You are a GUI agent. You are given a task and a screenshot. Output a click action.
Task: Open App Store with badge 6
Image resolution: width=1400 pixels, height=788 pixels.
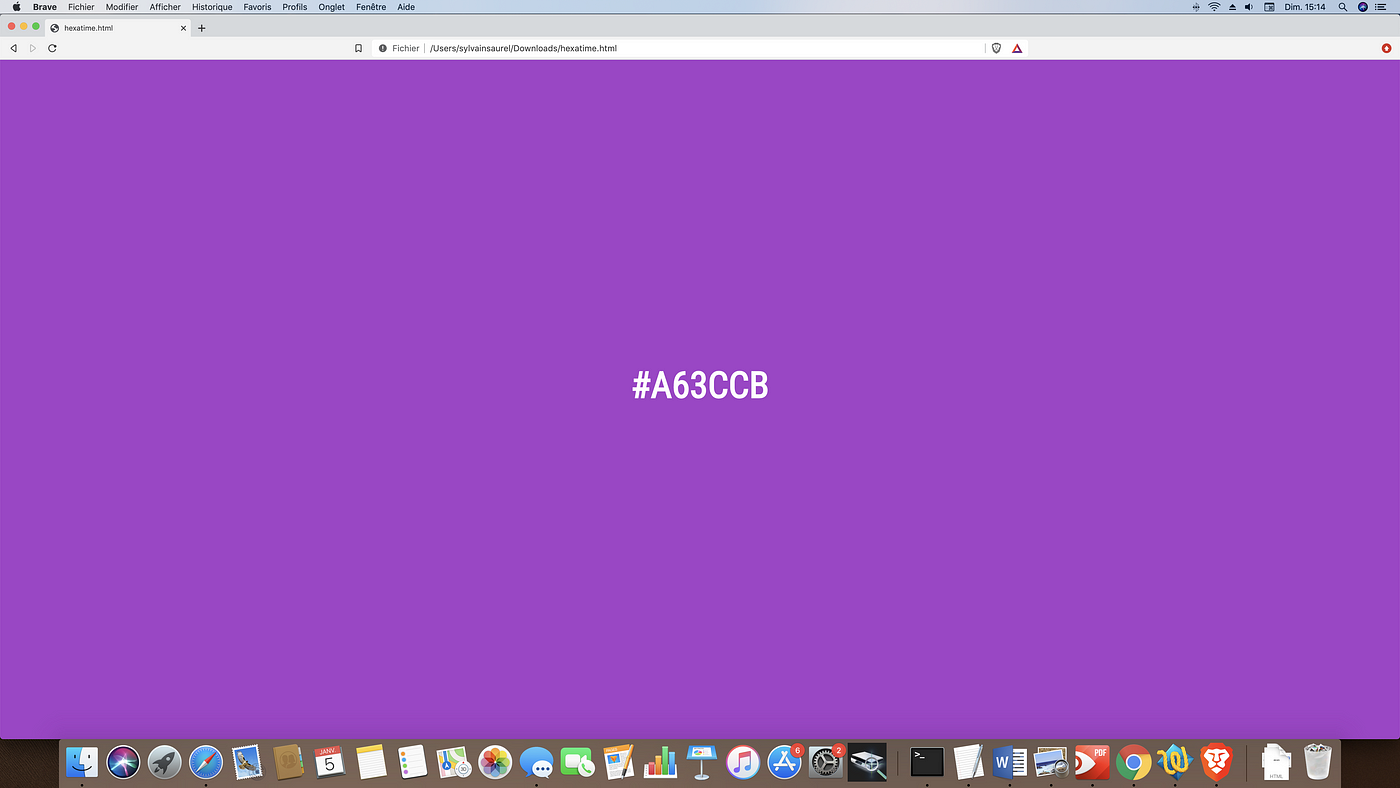click(785, 763)
